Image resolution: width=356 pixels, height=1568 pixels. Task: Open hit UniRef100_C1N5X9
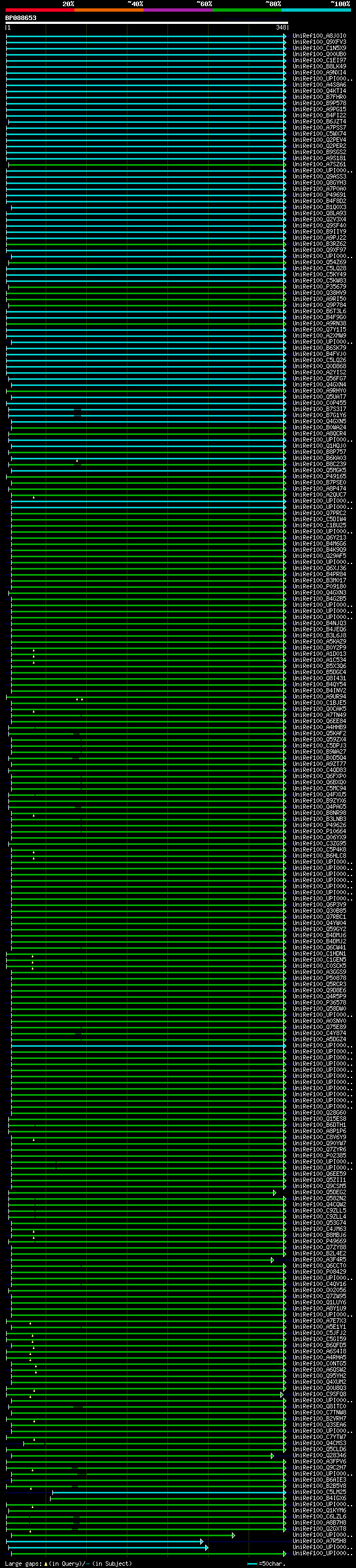pos(319,48)
